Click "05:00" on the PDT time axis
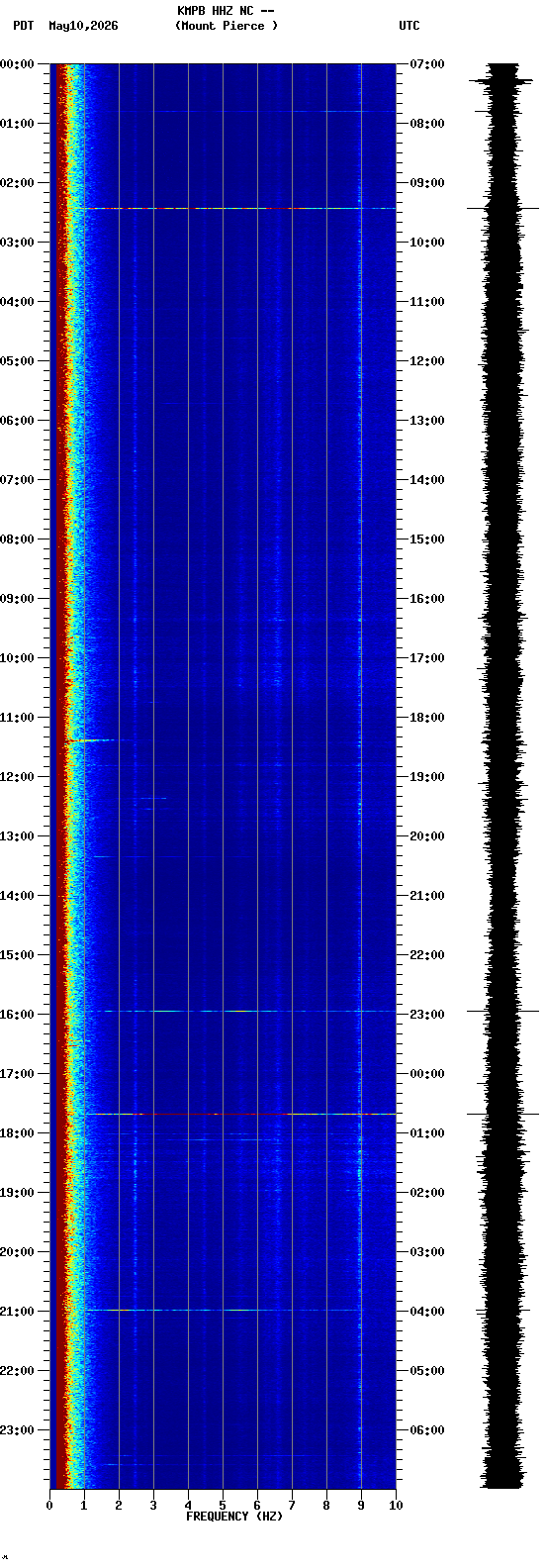The height and width of the screenshot is (1568, 546). (x=18, y=361)
